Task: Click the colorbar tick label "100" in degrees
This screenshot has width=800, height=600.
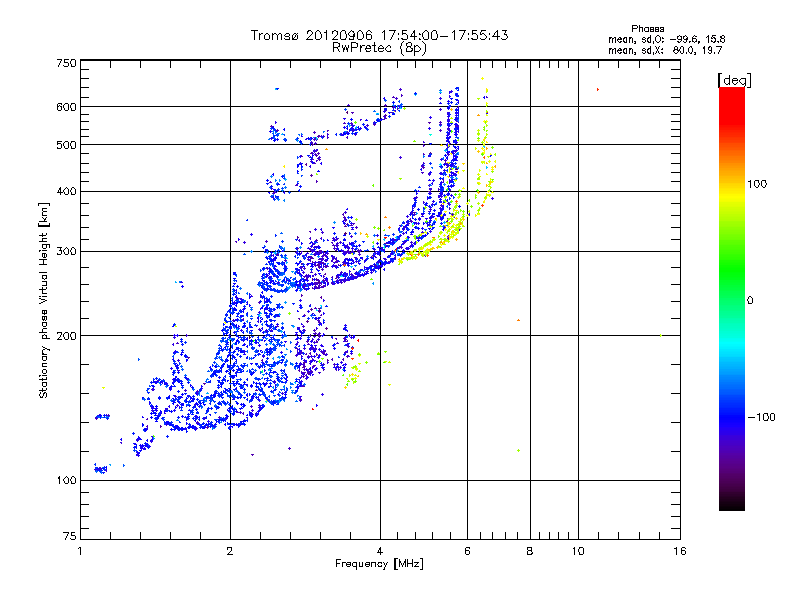Action: click(x=757, y=184)
